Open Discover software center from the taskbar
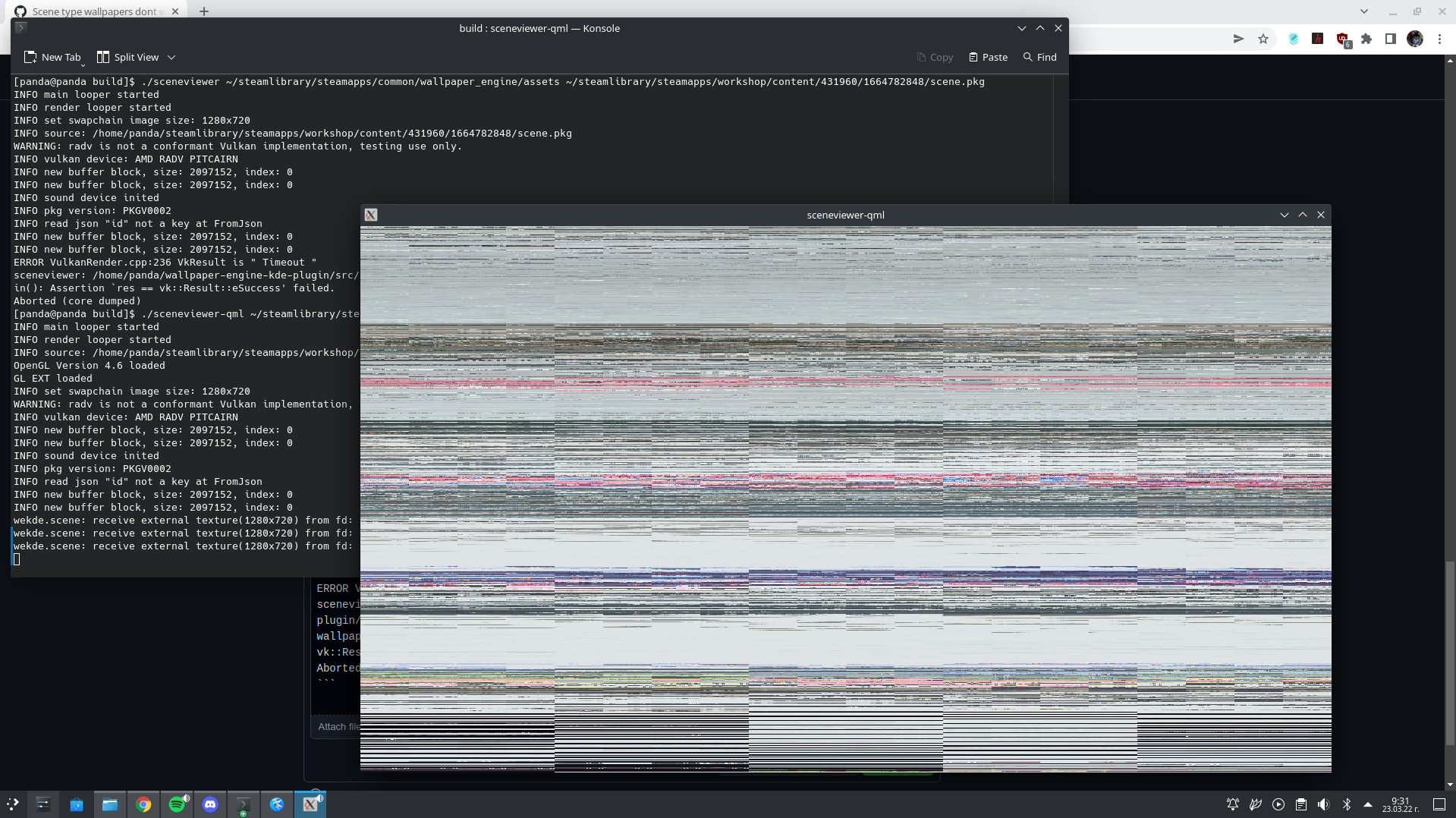Viewport: 1456px width, 818px height. pyautogui.click(x=77, y=805)
